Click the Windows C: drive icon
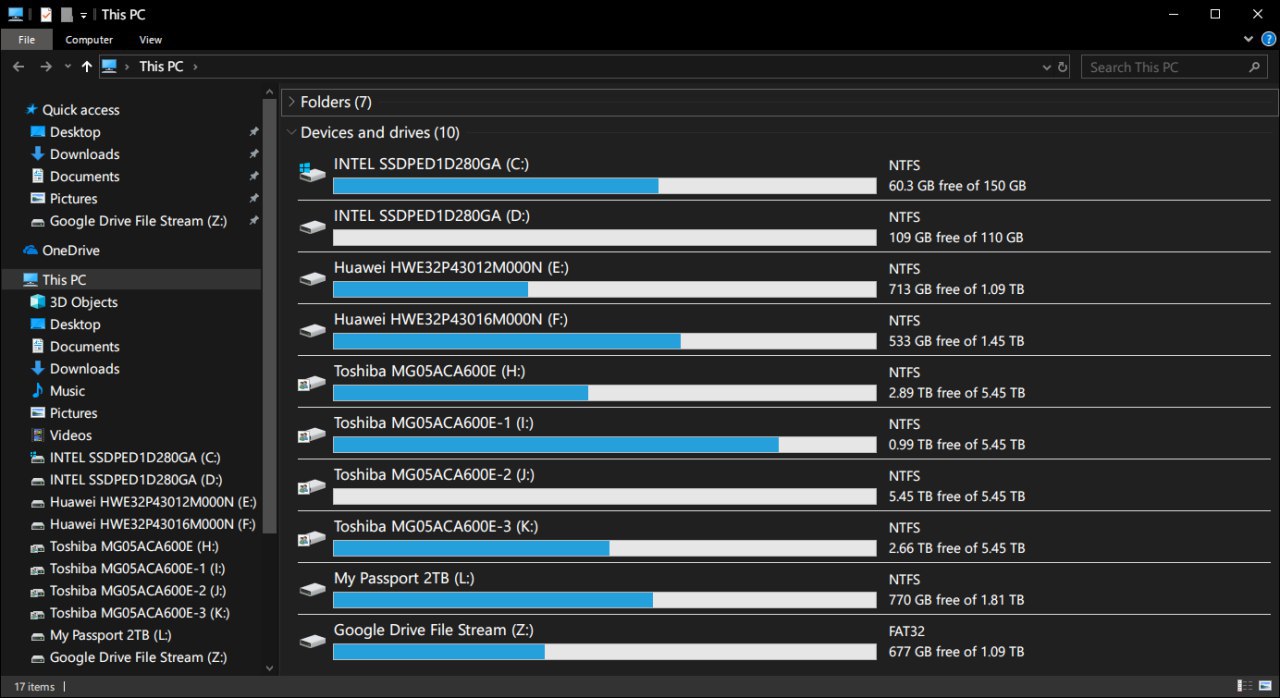Viewport: 1280px width, 698px height. pos(313,172)
